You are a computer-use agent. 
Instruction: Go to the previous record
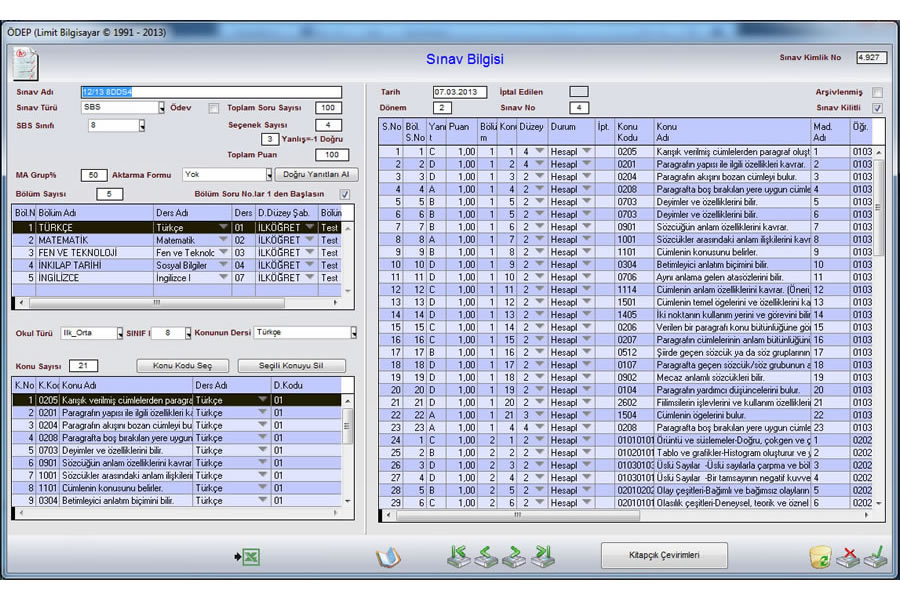487,557
